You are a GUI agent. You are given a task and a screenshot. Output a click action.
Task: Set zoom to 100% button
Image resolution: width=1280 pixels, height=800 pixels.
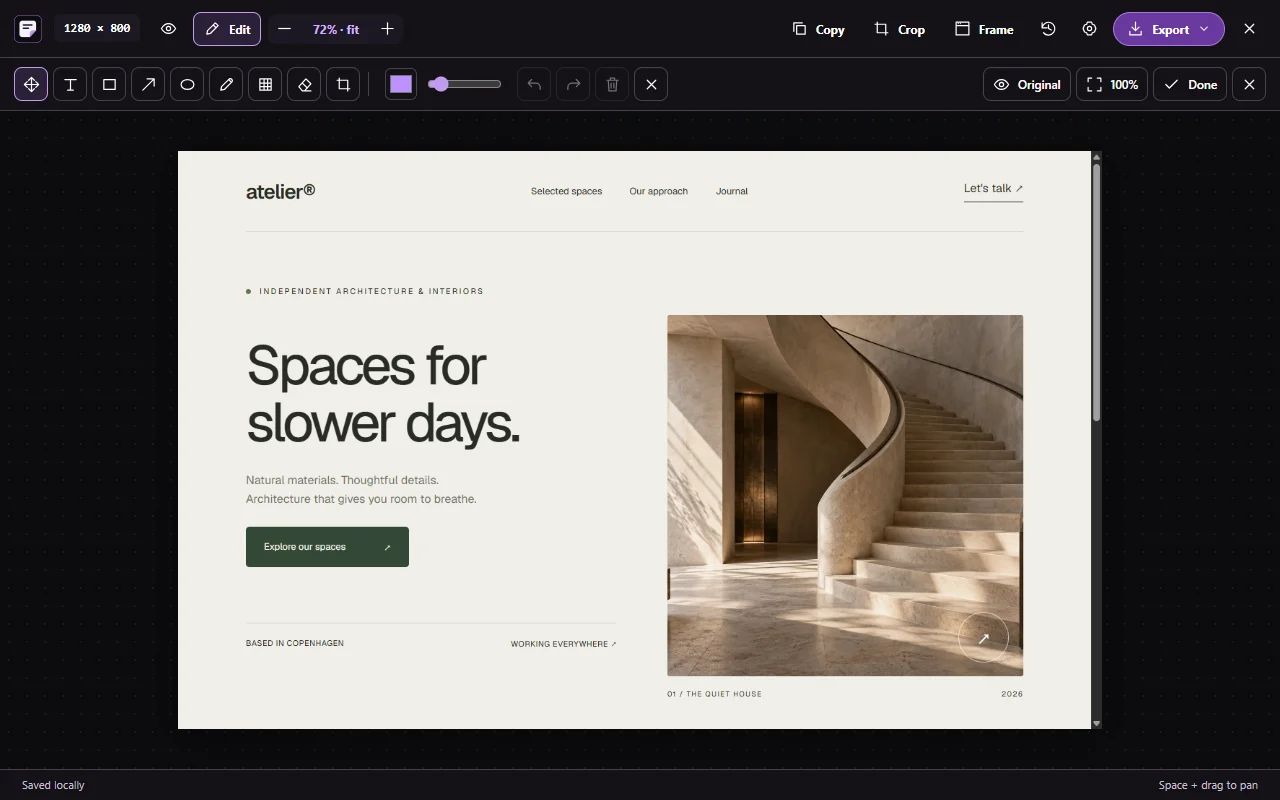(1112, 84)
